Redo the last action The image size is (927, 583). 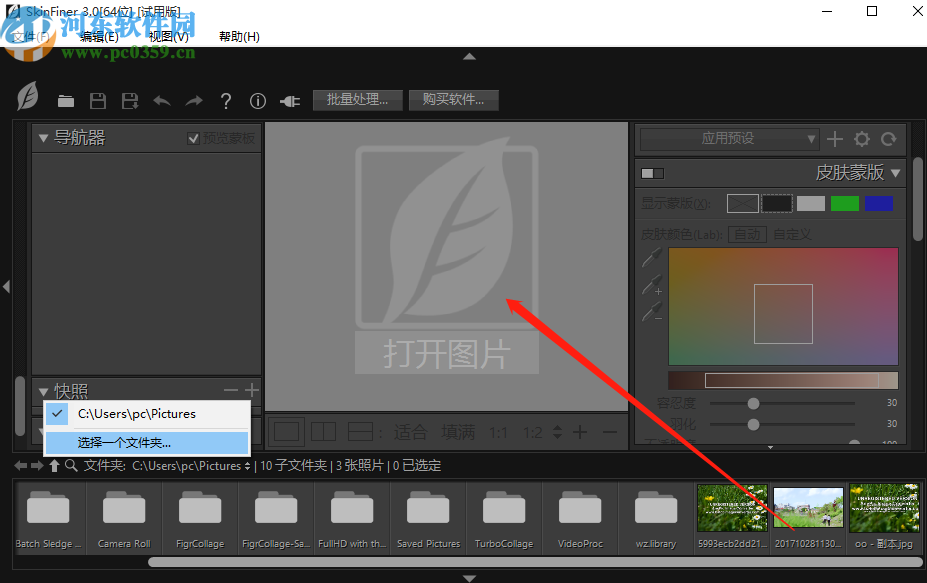193,100
